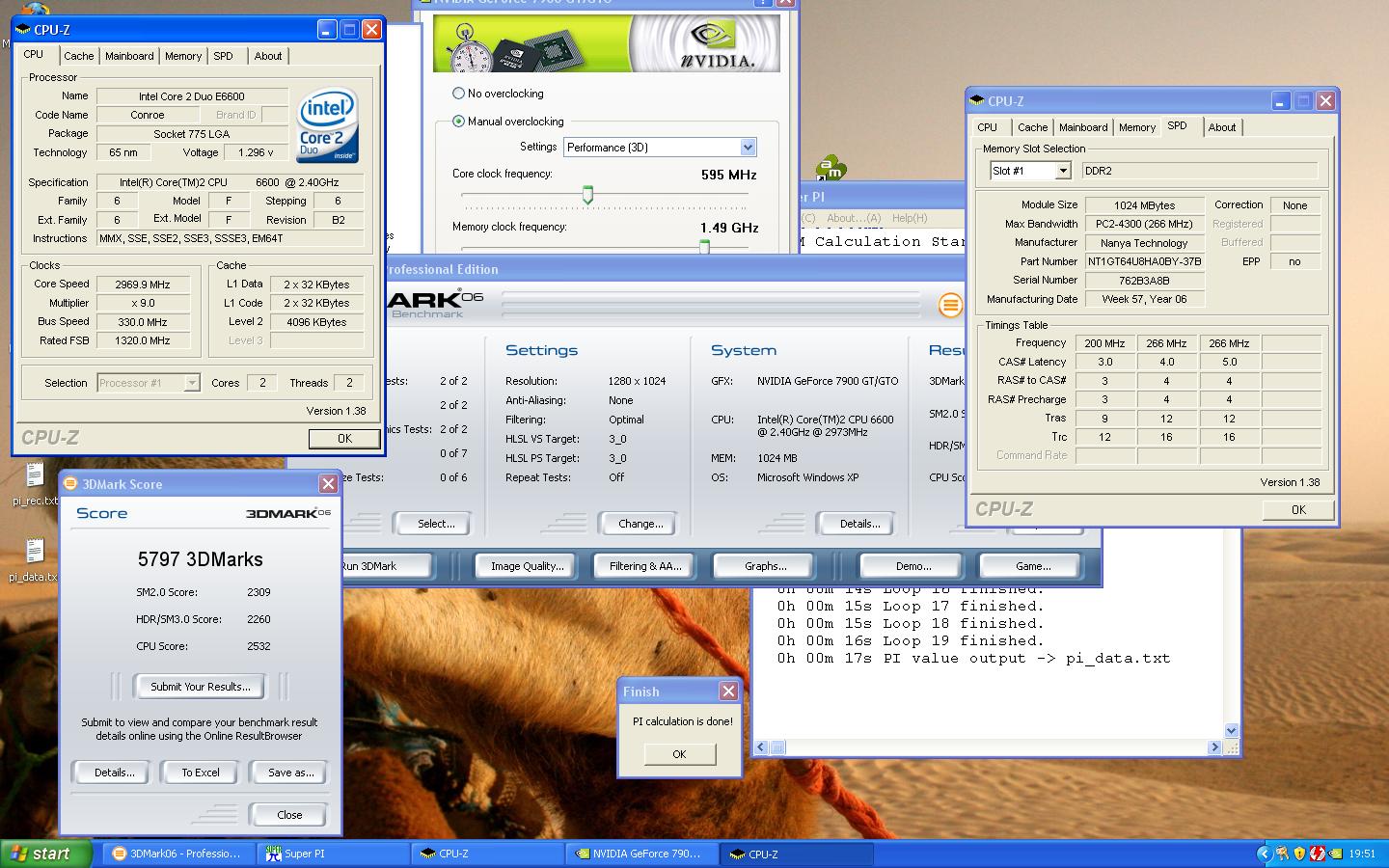The width and height of the screenshot is (1389, 868).
Task: Open Image Quality options
Action: pos(527,566)
